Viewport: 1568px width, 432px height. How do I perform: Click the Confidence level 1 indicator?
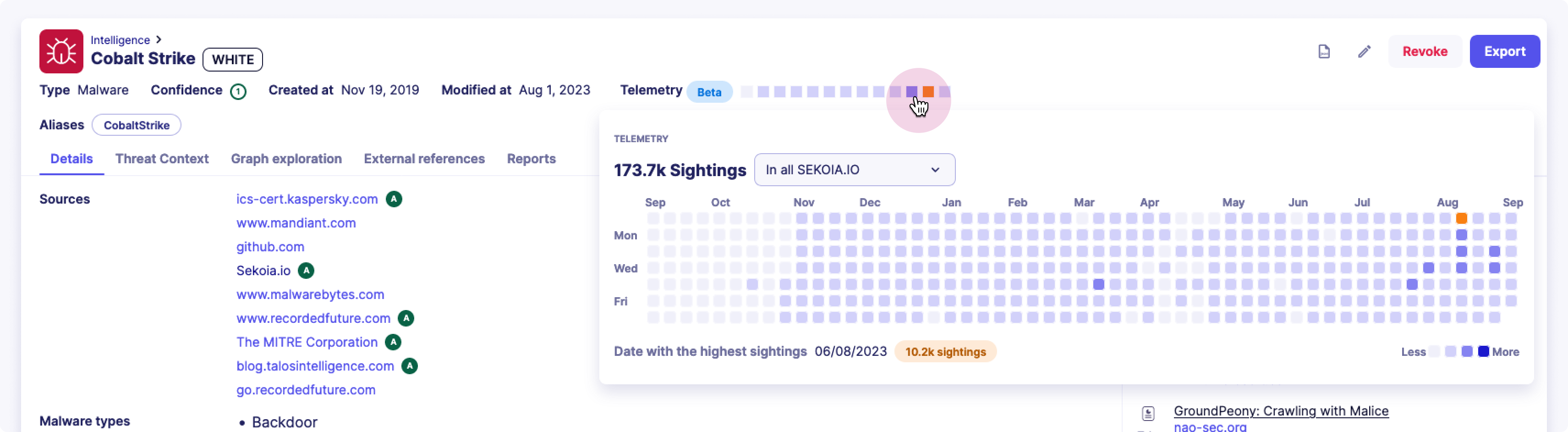[x=238, y=91]
